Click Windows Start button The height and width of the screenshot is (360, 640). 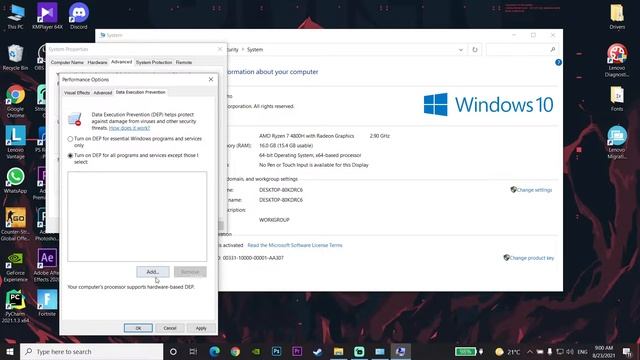(x=10, y=351)
